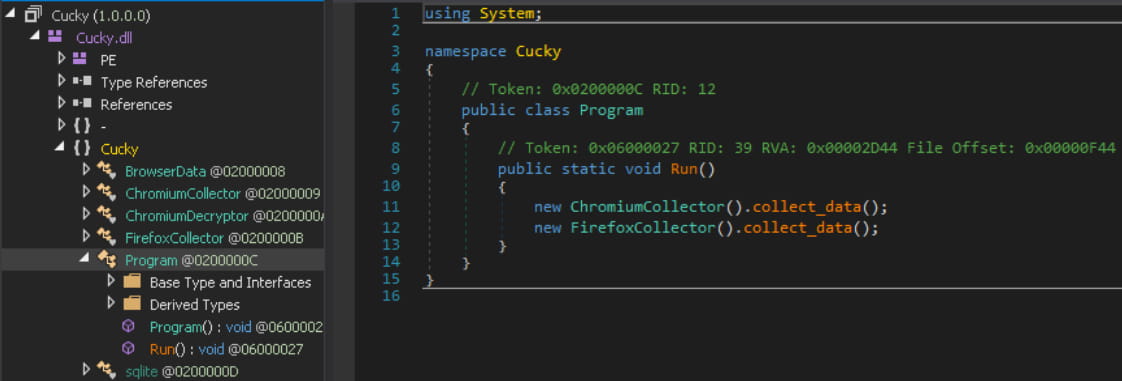1122x381 pixels.
Task: Select Type References in the tree
Action: coord(154,82)
